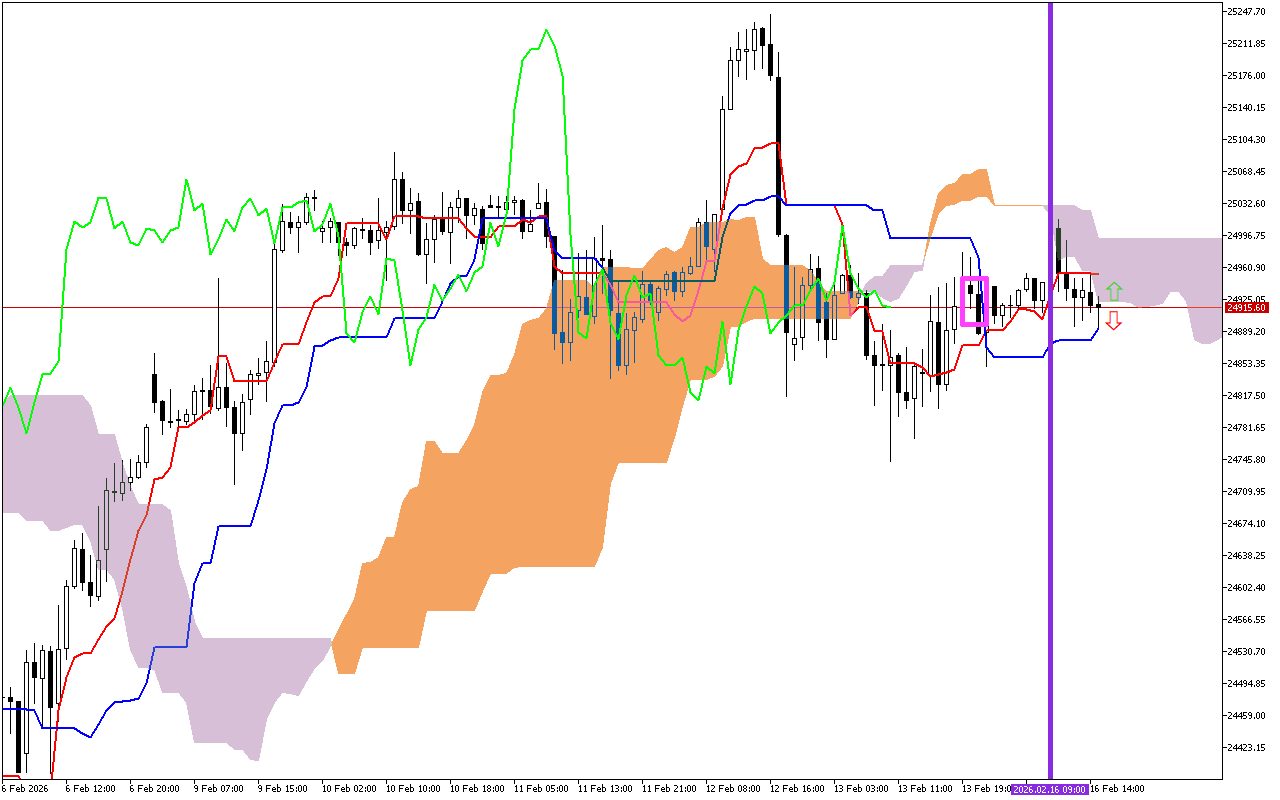
Task: Click the 12 Feb 08:00 time label
Action: point(733,789)
